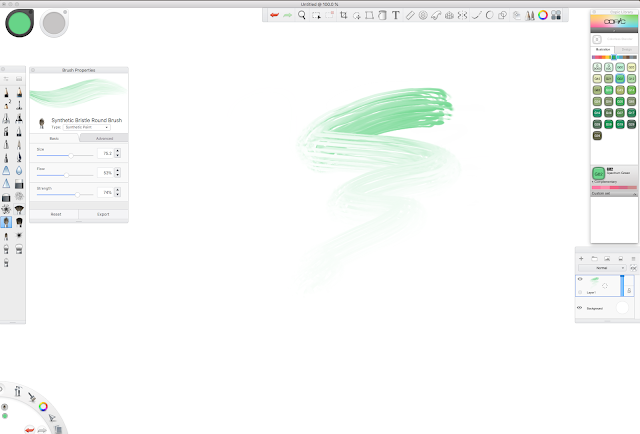Open the Design tab in Copic Library

(x=627, y=49)
